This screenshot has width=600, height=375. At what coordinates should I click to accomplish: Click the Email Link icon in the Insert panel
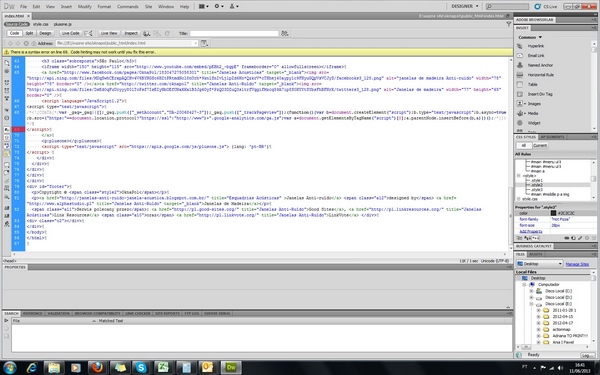520,55
